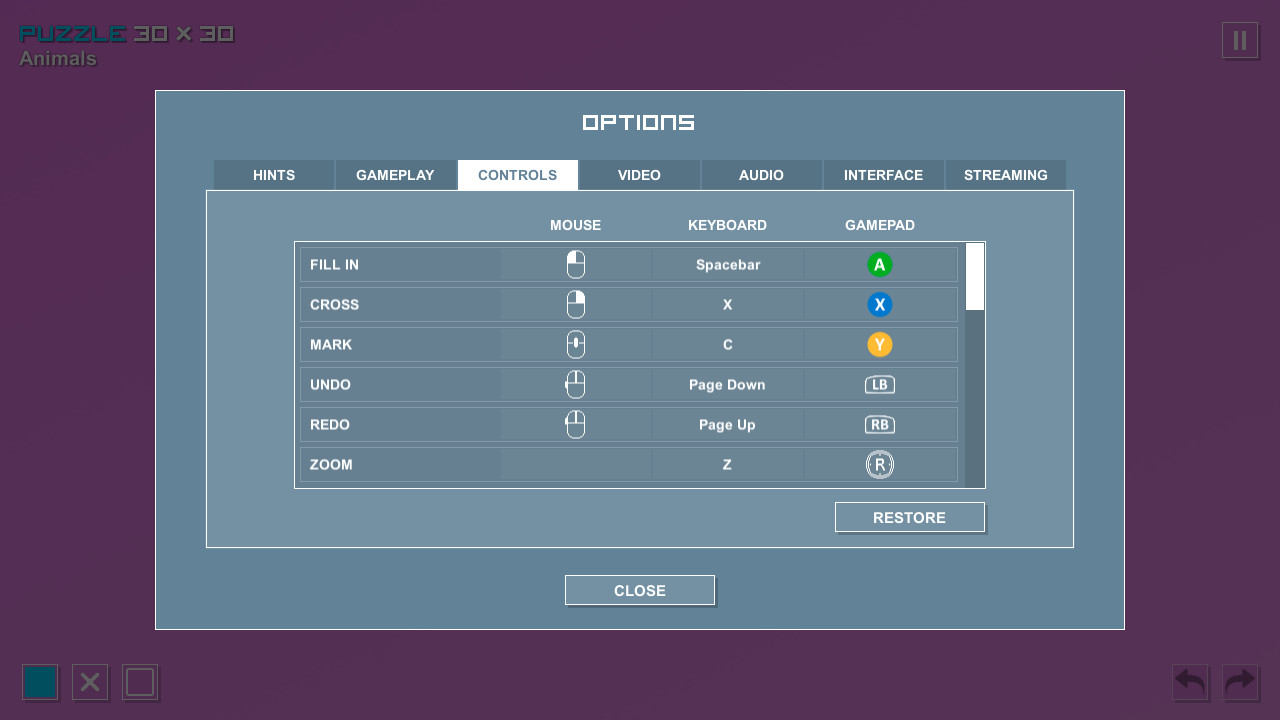Select the yellow Y gamepad binding for Mark

880,344
